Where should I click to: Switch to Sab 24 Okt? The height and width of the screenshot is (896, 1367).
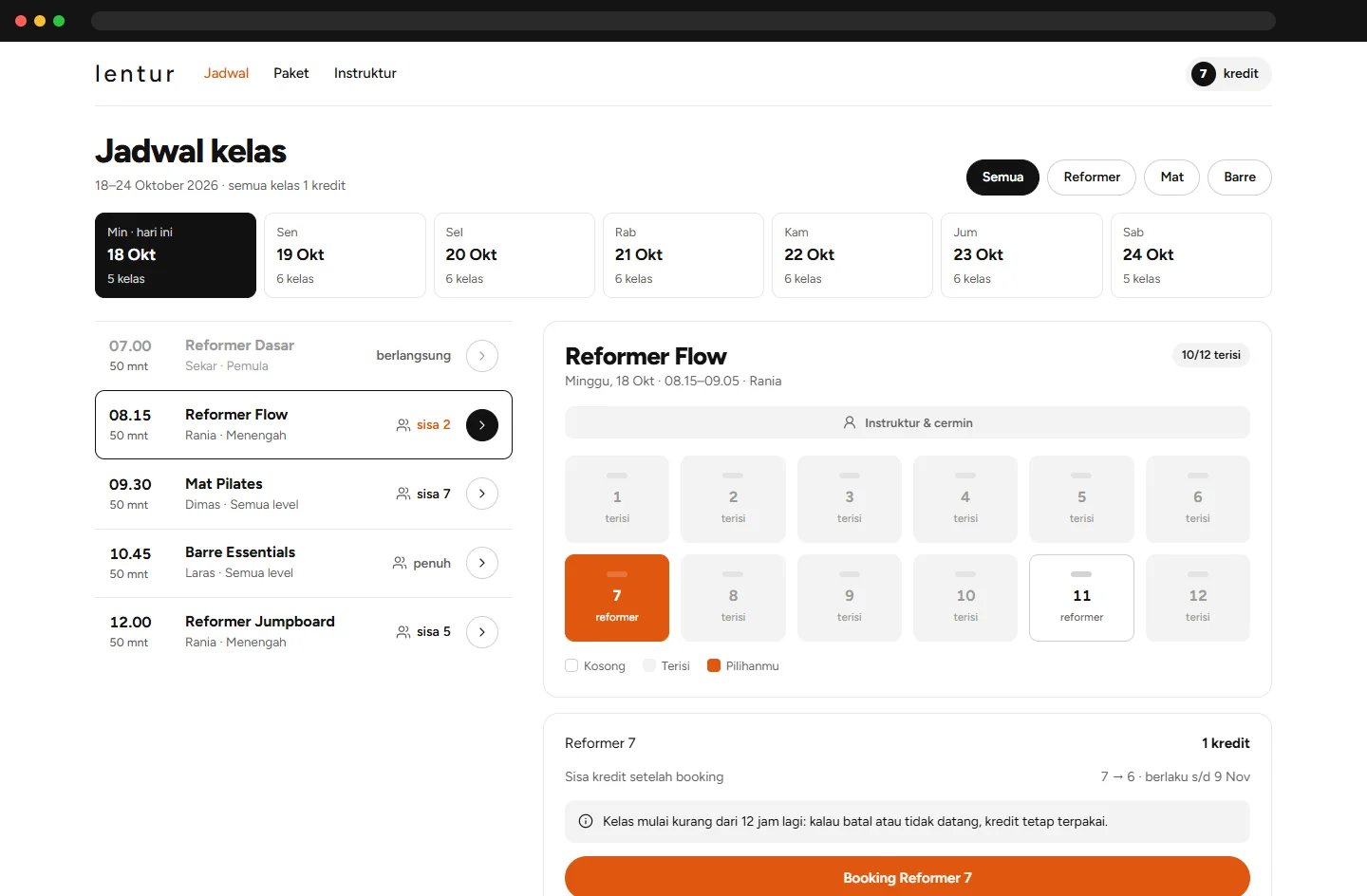(1191, 255)
